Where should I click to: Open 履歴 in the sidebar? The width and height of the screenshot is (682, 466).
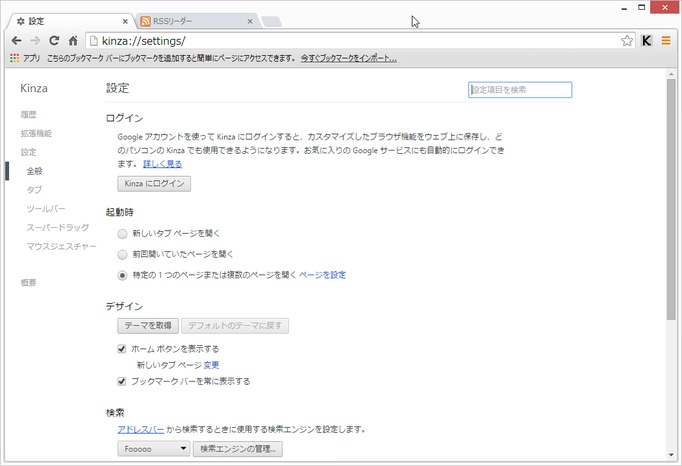[x=29, y=114]
